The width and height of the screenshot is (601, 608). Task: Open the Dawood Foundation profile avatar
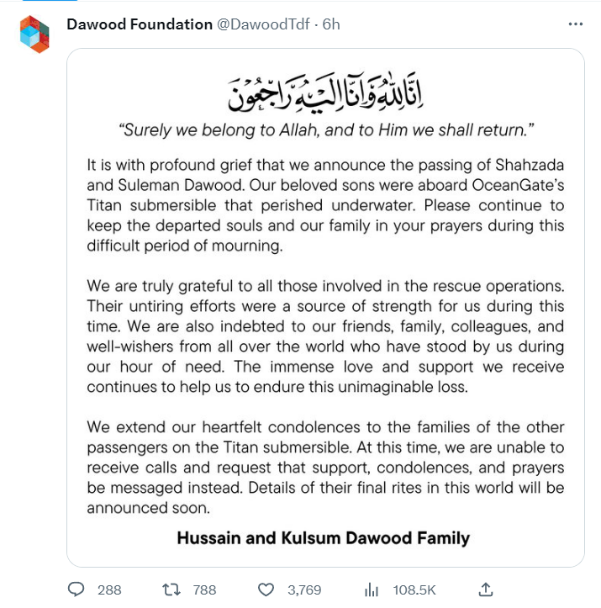35,34
